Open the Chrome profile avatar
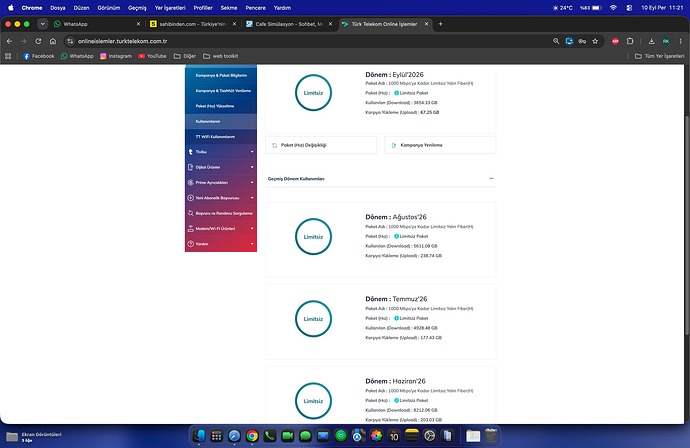This screenshot has width=690, height=448. tap(666, 41)
